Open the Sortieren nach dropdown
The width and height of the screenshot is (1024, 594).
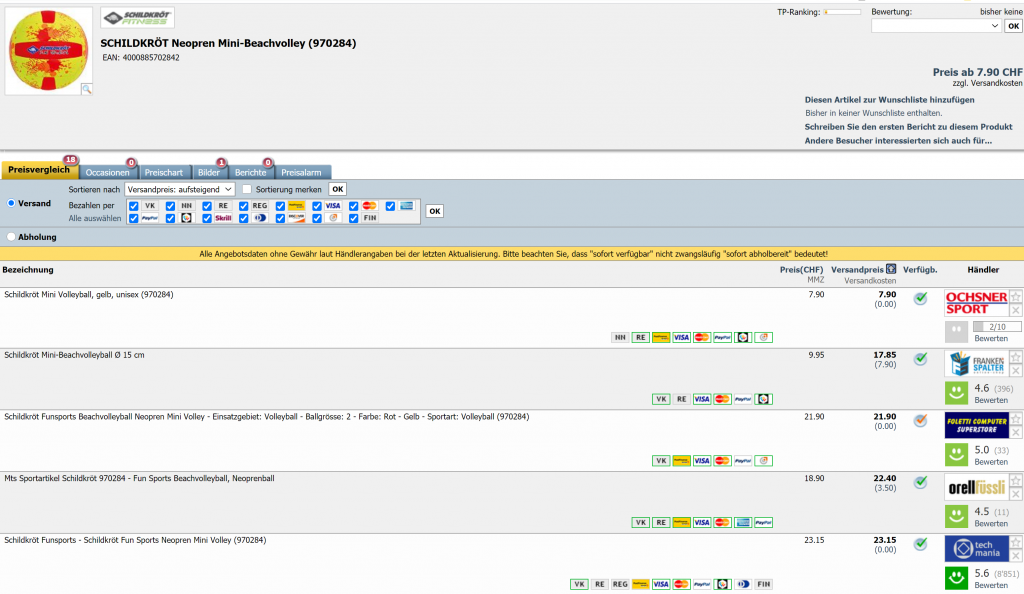179,189
